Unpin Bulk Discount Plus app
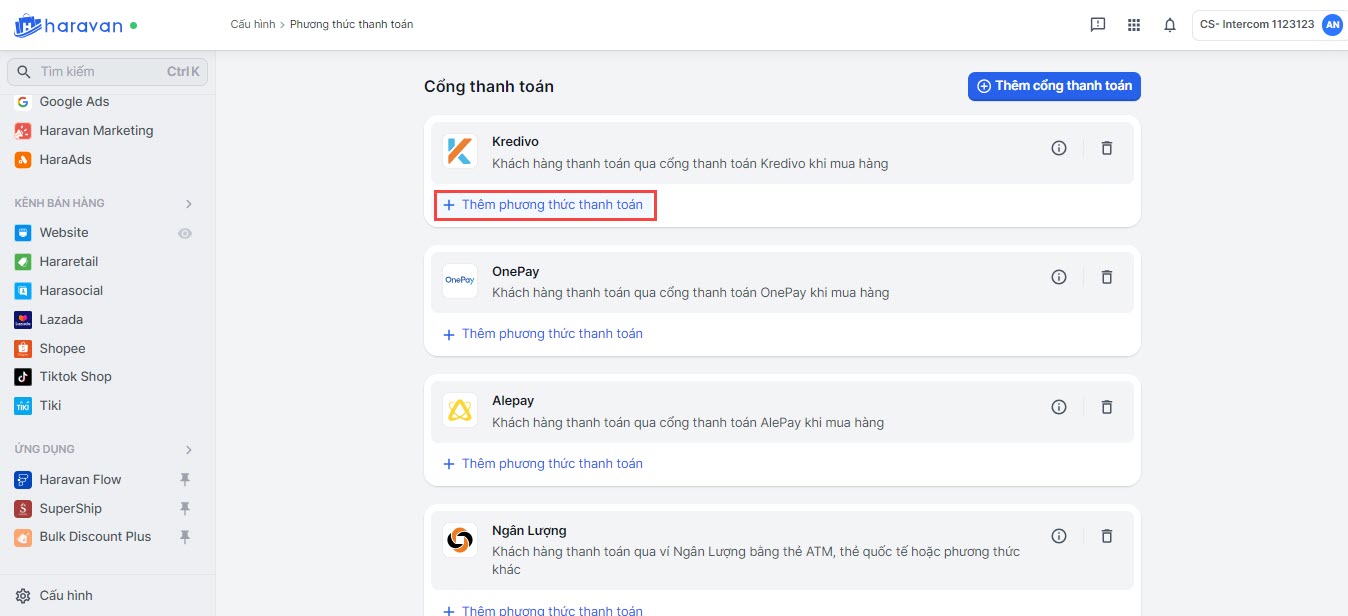Screen dimensions: 1348x616 [185, 537]
